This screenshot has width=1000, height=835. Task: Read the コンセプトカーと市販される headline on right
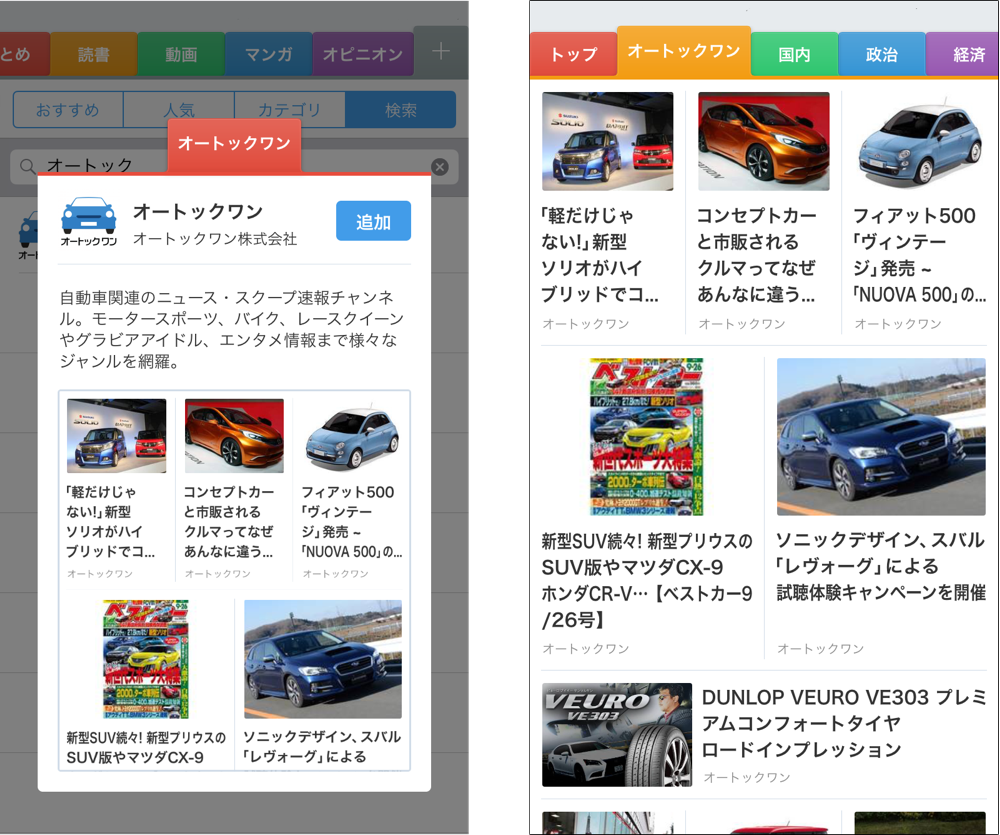tap(756, 255)
